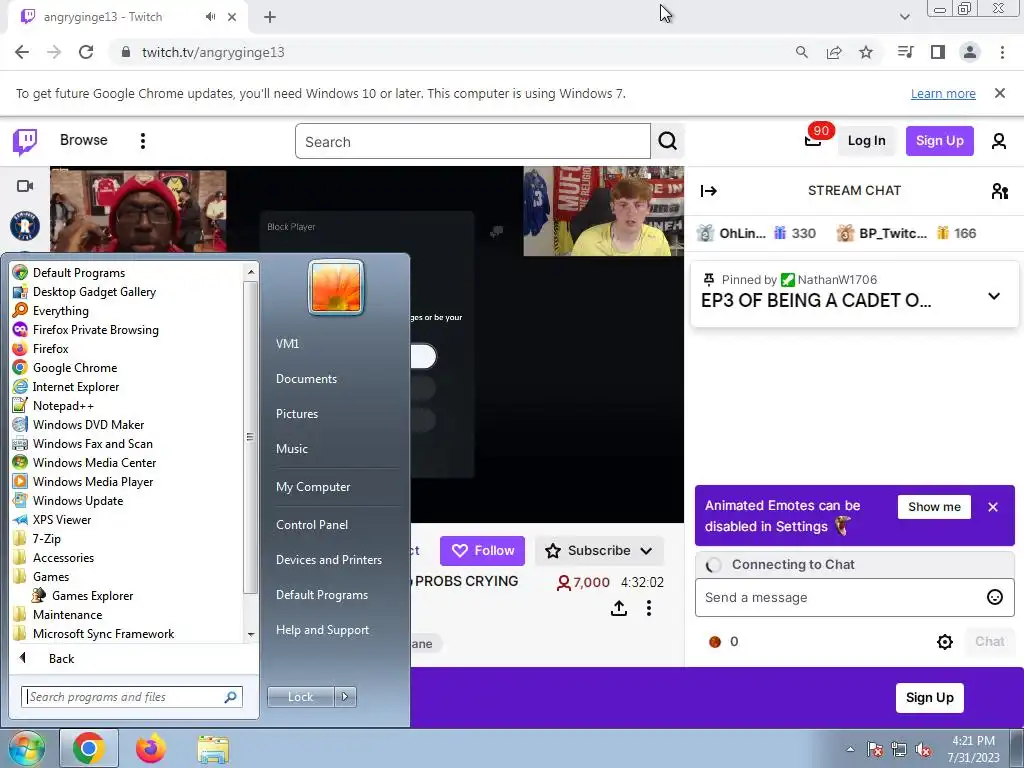1024x768 pixels.
Task: Click the Windows Start orb
Action: [x=26, y=748]
